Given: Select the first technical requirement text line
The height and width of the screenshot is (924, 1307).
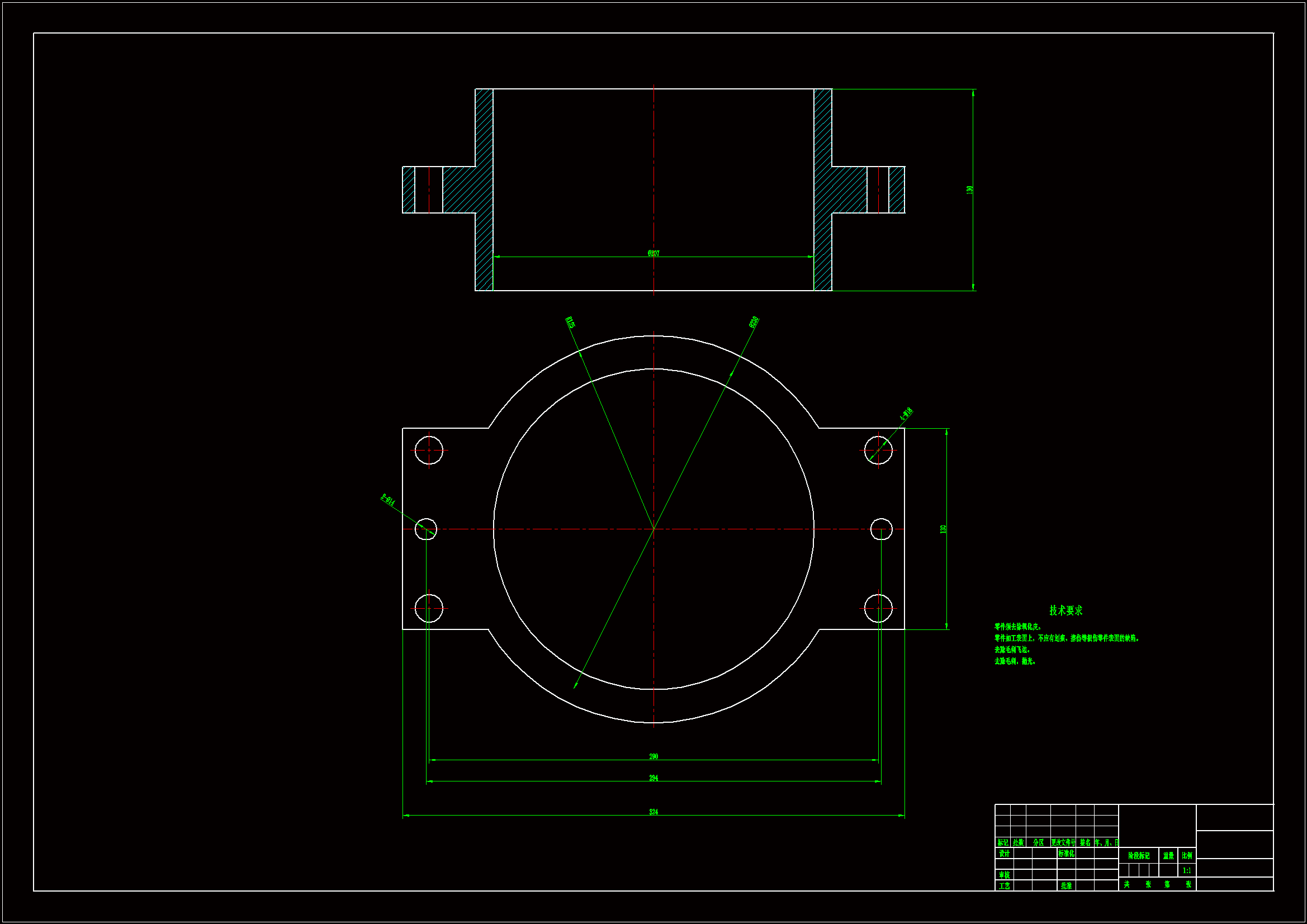Looking at the screenshot, I should pyautogui.click(x=1018, y=627).
